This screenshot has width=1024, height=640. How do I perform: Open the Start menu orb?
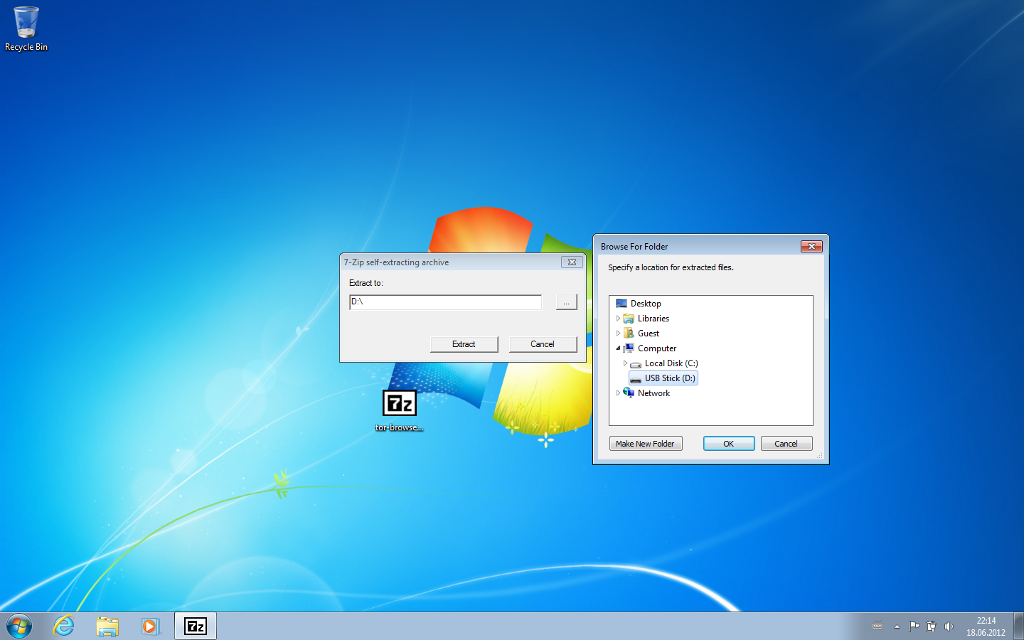18,626
